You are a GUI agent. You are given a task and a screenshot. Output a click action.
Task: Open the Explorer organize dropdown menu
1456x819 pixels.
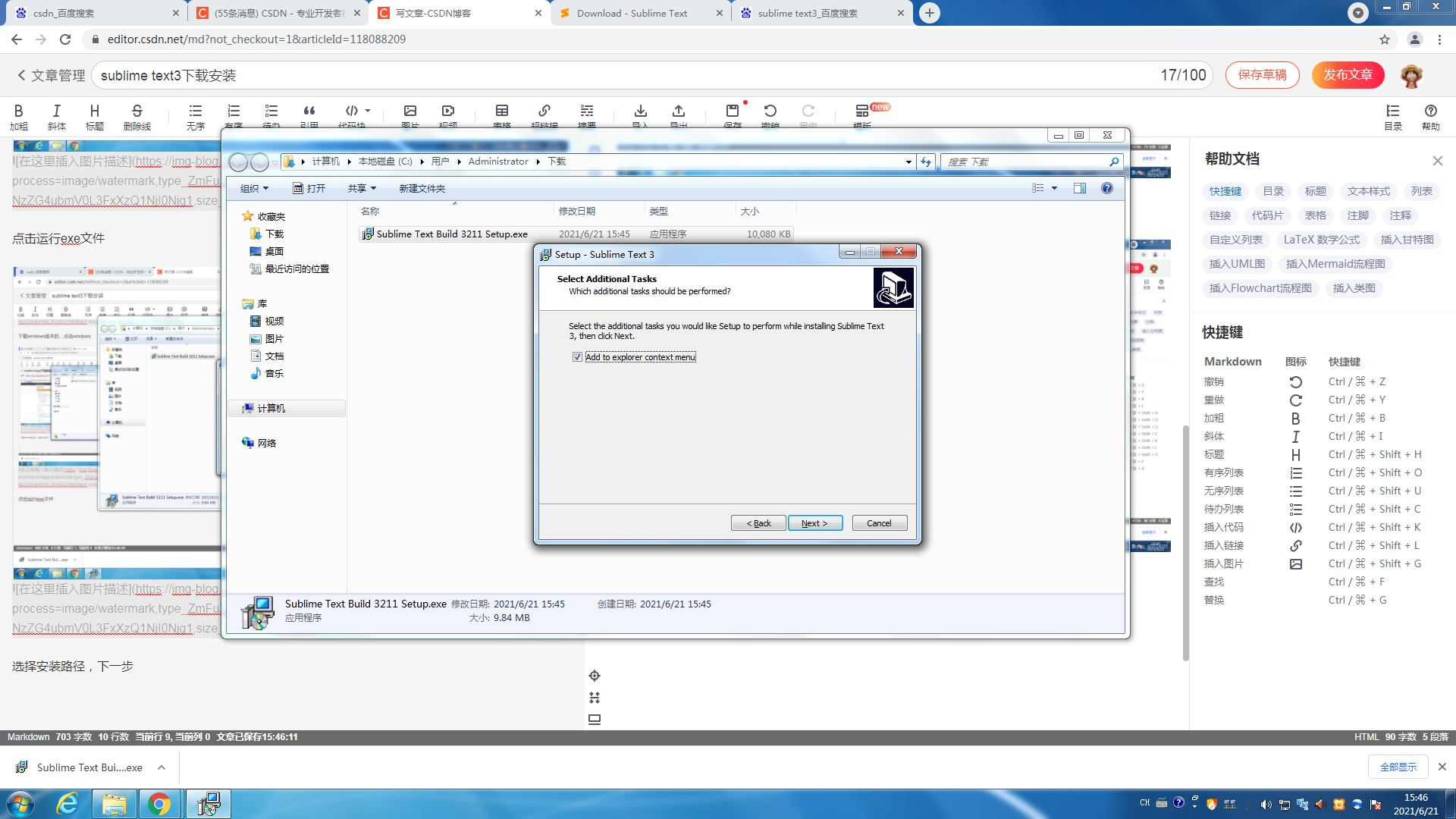coord(254,188)
